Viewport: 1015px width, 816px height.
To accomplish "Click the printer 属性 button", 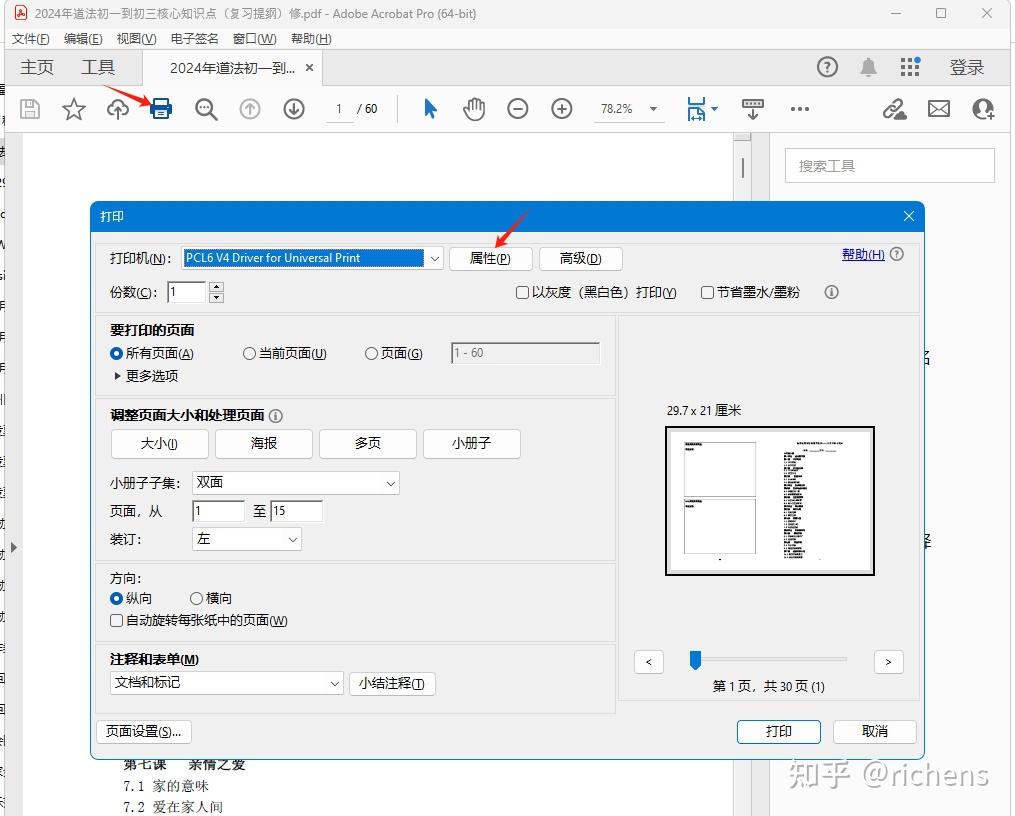I will tap(491, 259).
